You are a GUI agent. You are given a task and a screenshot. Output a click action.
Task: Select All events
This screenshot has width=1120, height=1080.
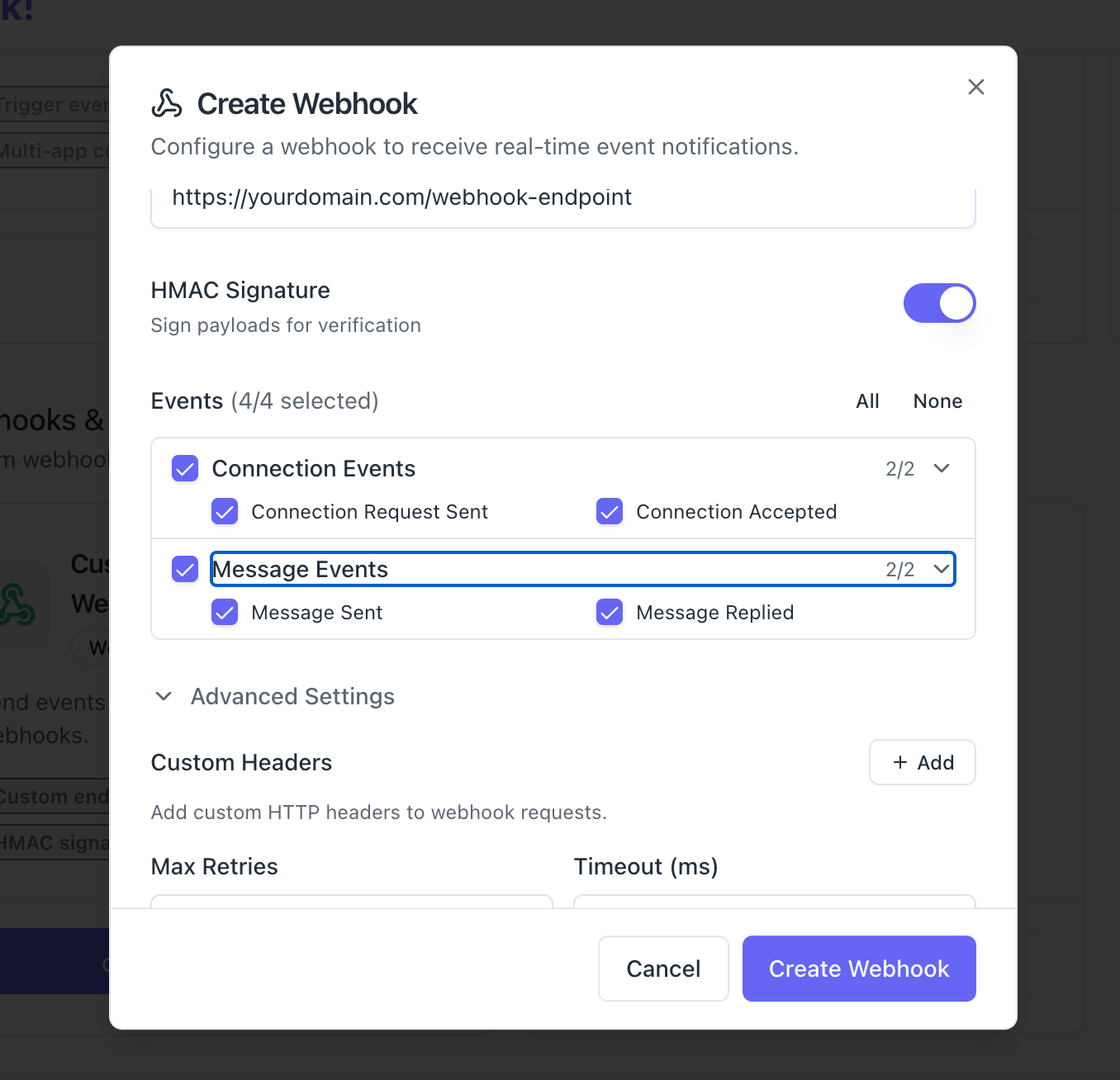867,401
